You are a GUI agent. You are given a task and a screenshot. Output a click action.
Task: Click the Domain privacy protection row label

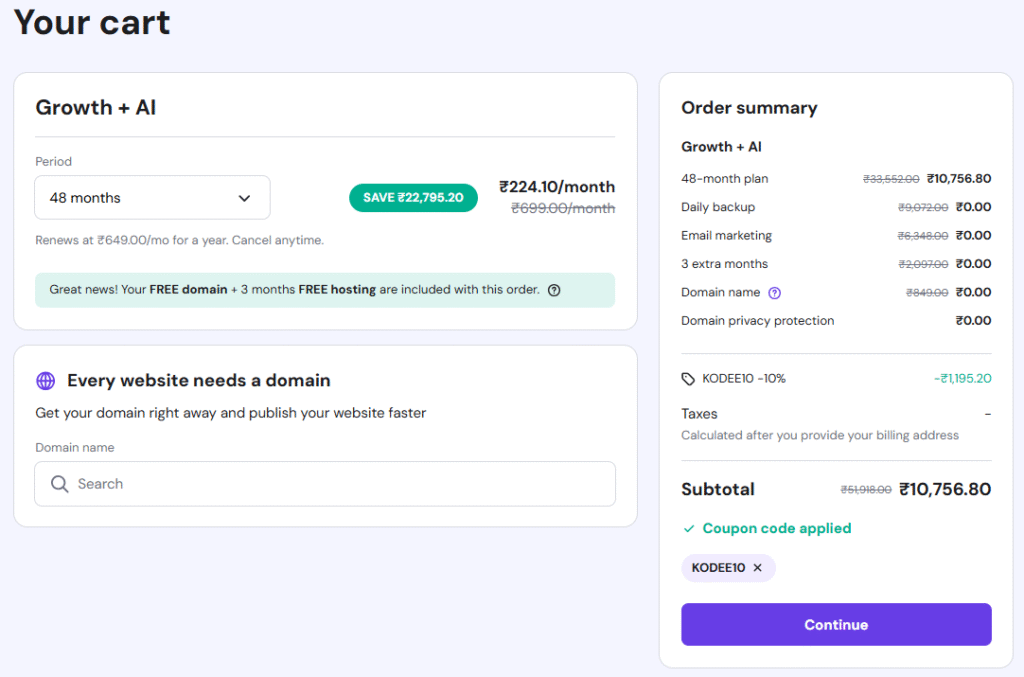click(x=757, y=321)
